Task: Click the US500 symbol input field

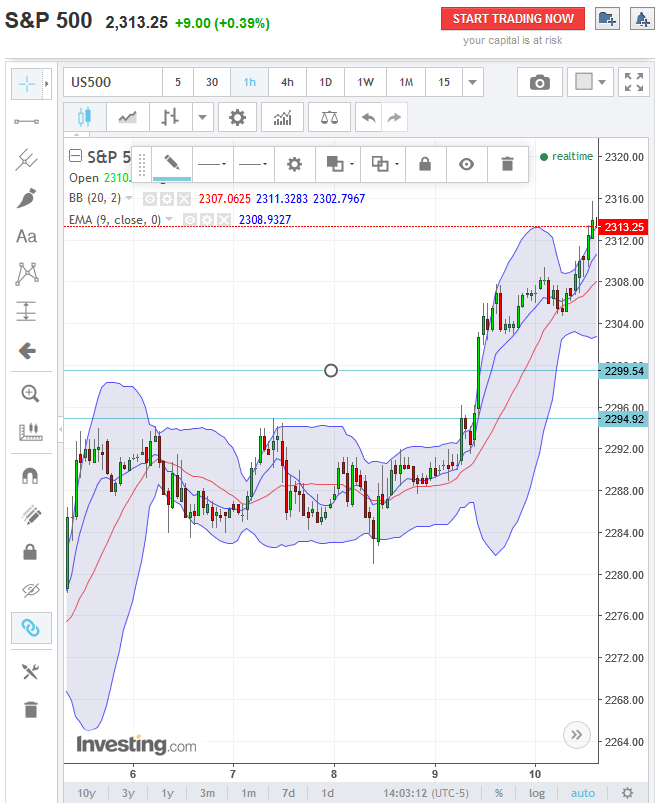Action: [113, 82]
